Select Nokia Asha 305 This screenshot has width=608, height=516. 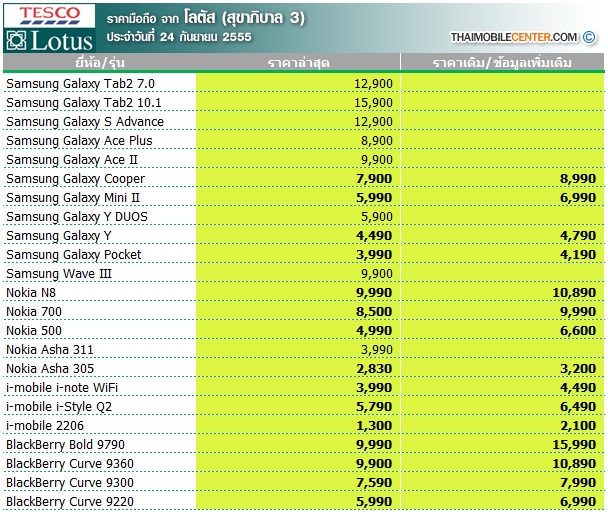click(x=50, y=369)
